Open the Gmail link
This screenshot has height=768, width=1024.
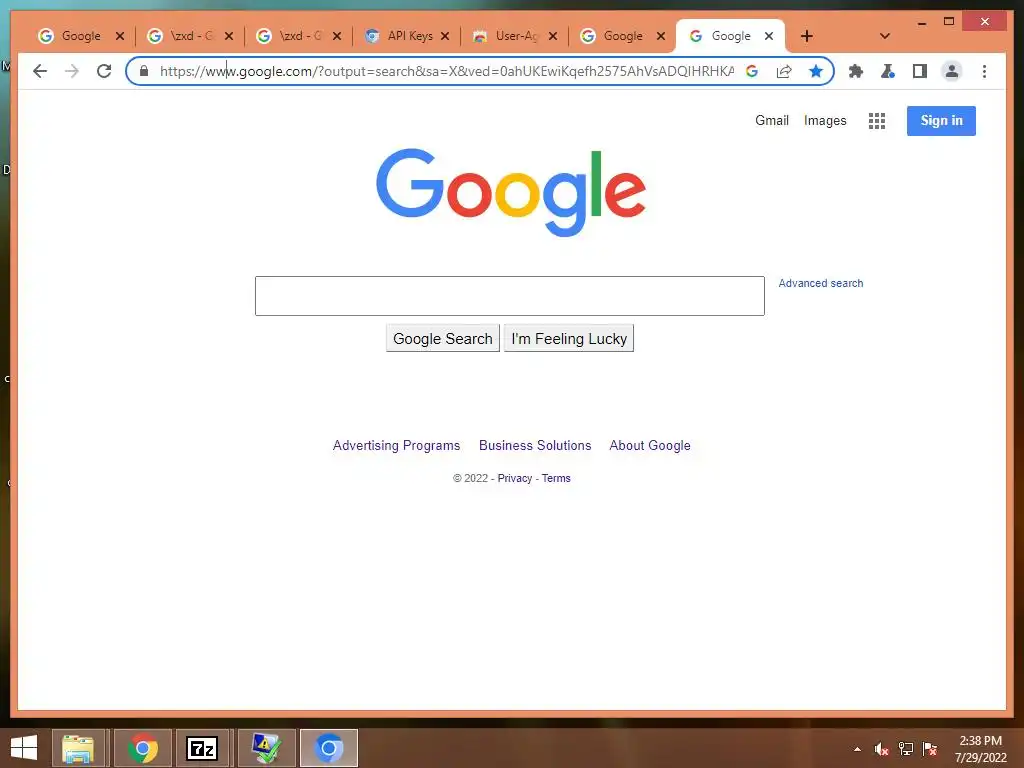coord(772,120)
